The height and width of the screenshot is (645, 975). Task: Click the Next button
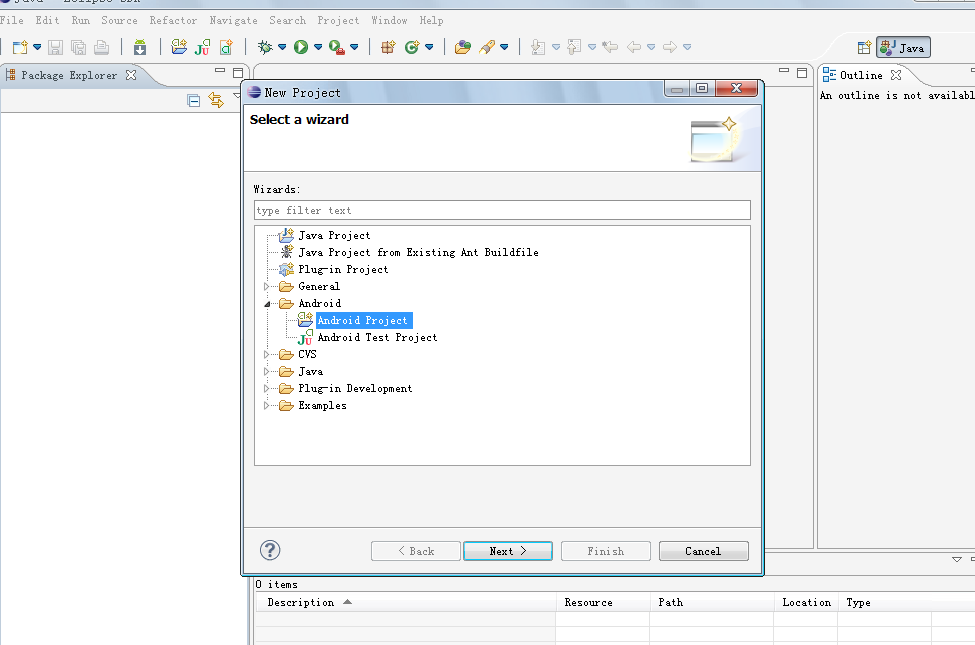pos(507,551)
